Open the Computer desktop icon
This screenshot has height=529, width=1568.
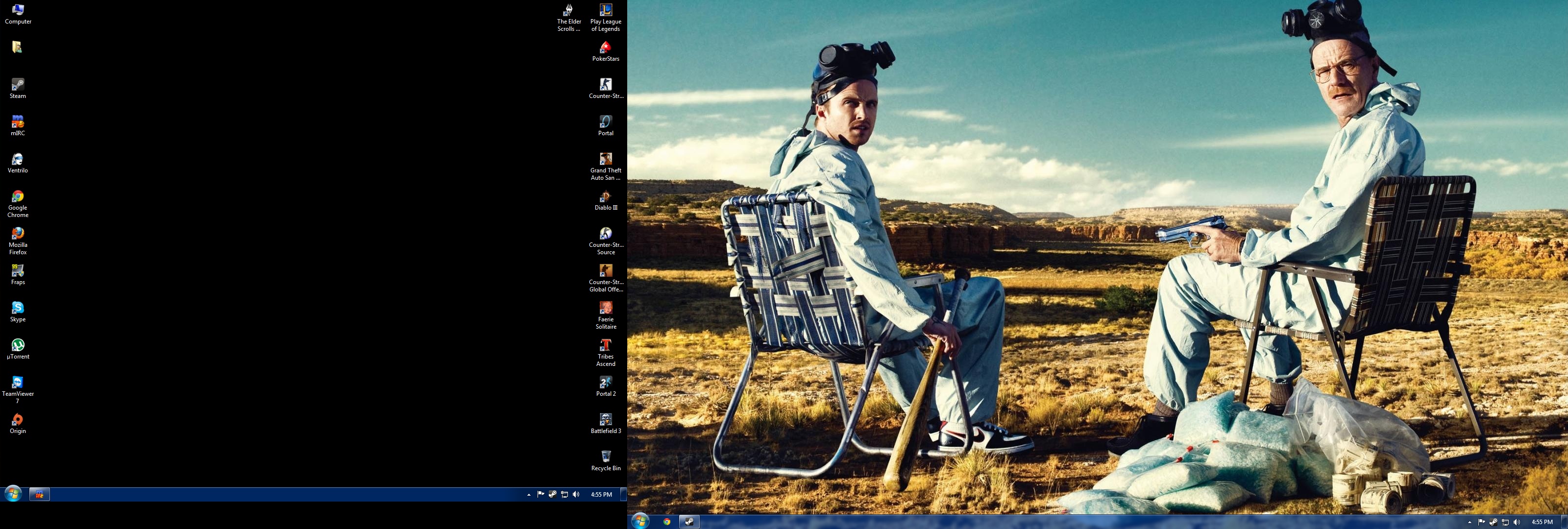pyautogui.click(x=18, y=14)
